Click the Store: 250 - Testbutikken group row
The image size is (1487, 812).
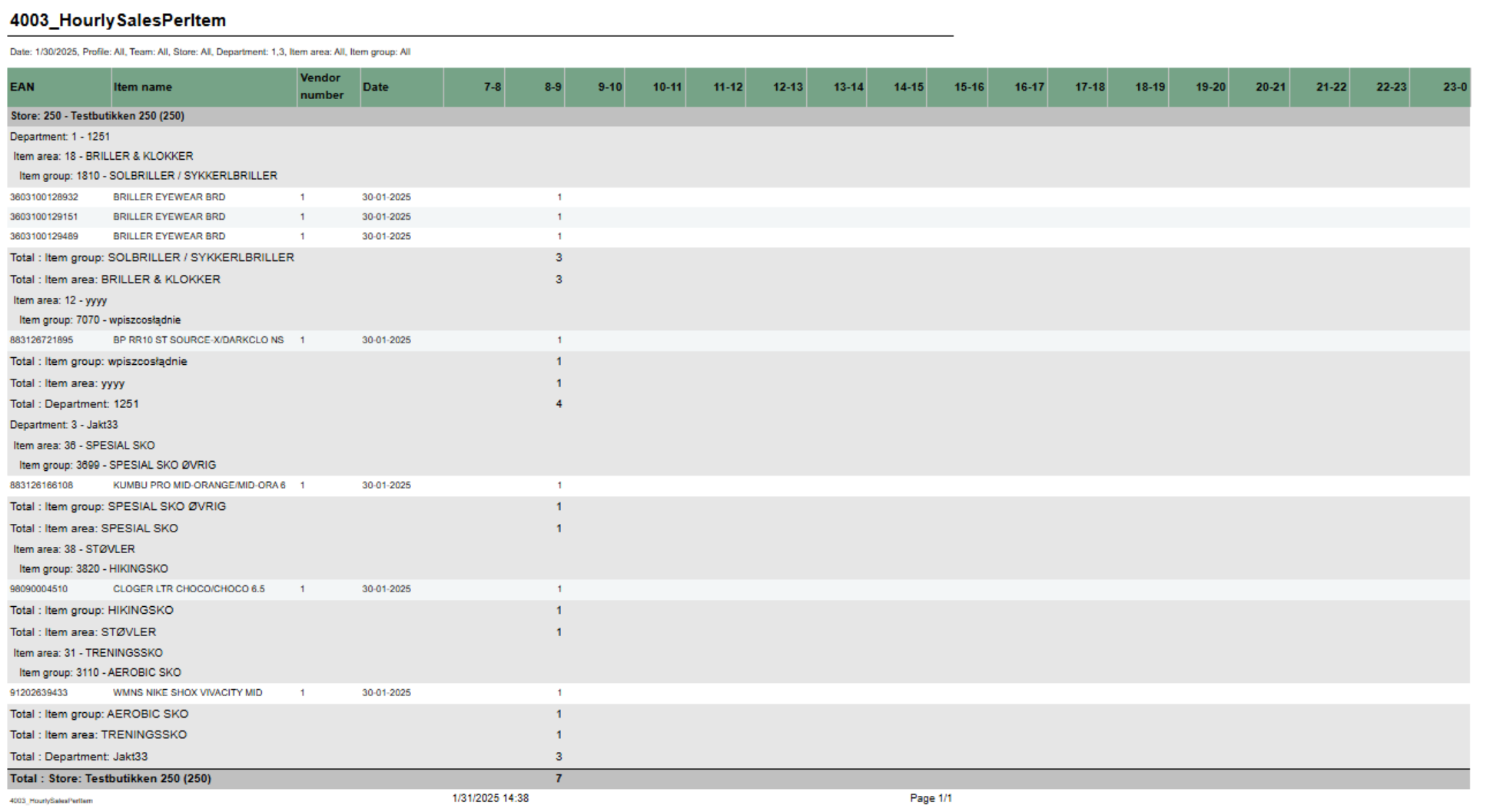pos(97,116)
